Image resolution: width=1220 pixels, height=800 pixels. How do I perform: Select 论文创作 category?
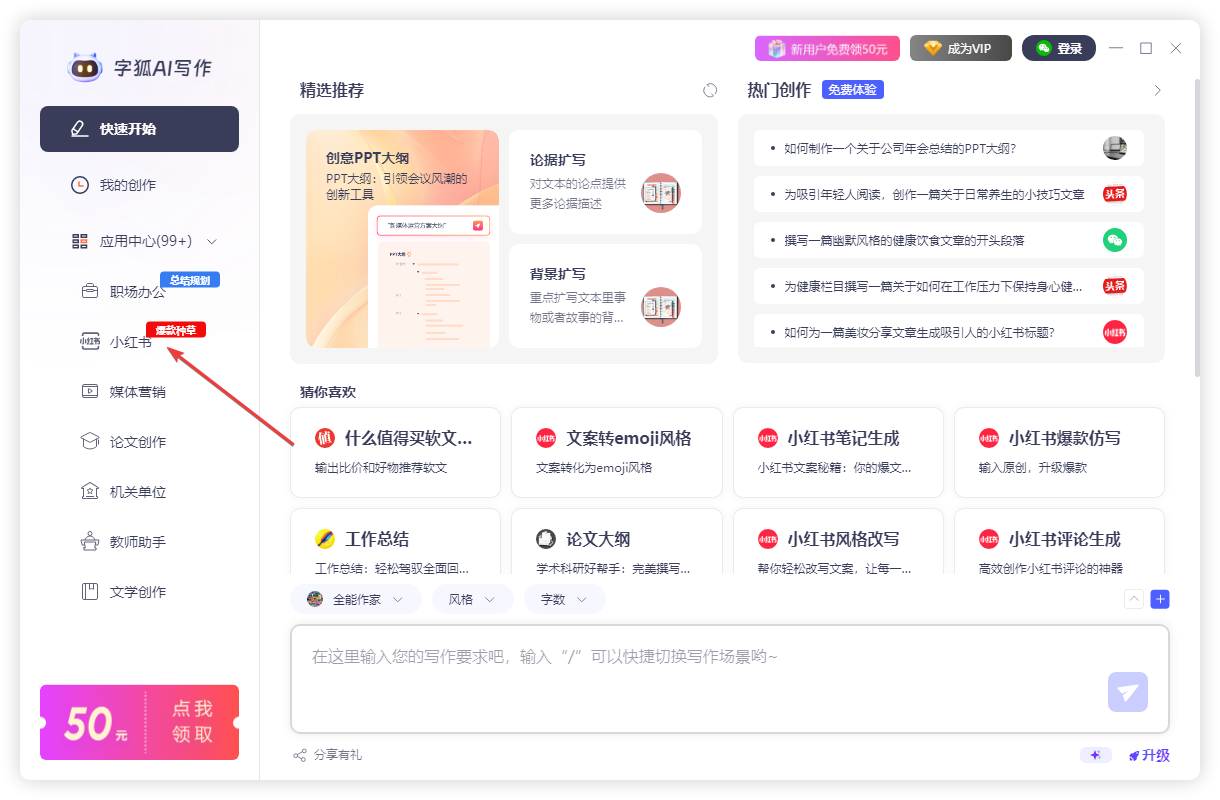(138, 442)
